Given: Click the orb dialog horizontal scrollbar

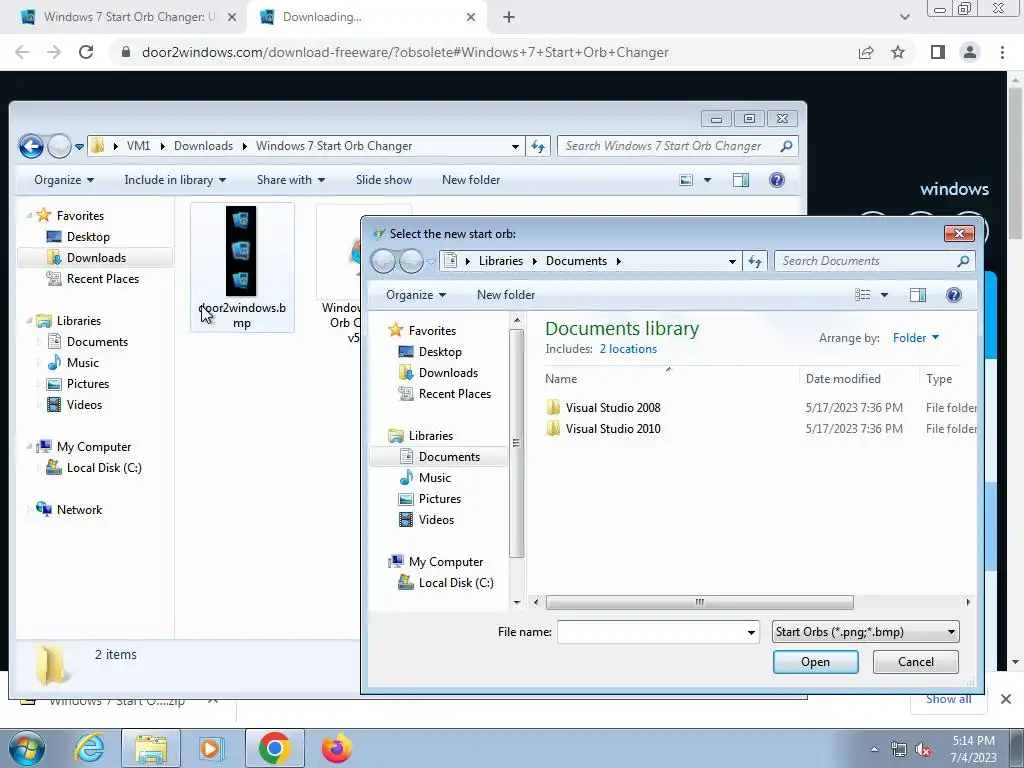Looking at the screenshot, I should (699, 602).
